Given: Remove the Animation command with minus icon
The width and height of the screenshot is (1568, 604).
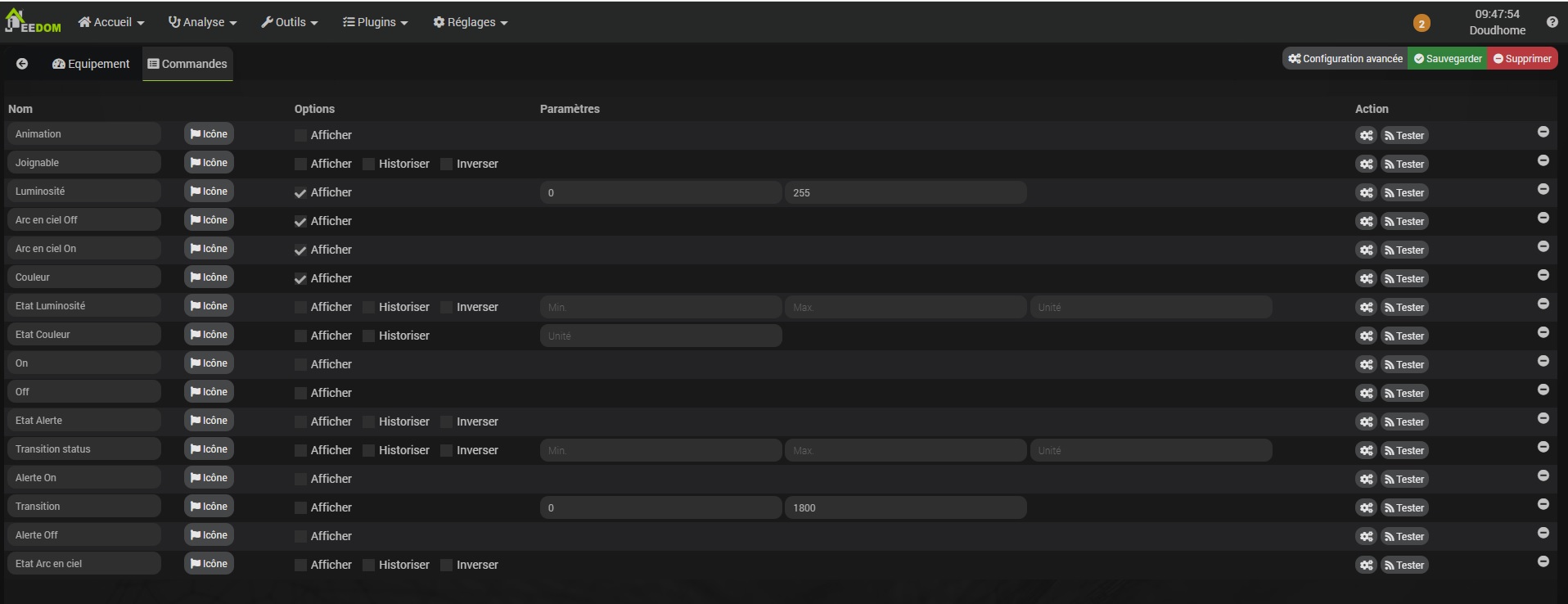Looking at the screenshot, I should tap(1543, 132).
